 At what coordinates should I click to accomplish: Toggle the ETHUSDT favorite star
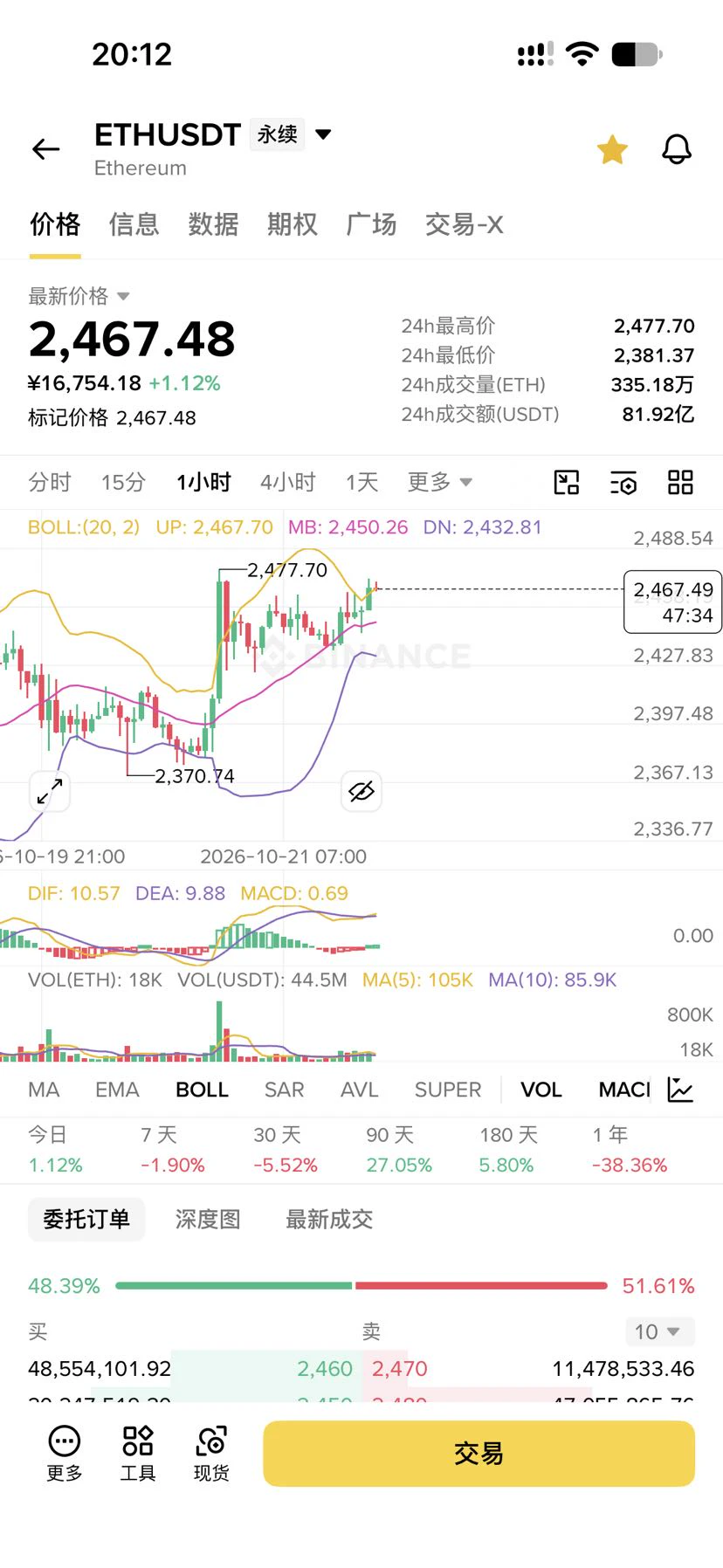click(612, 149)
